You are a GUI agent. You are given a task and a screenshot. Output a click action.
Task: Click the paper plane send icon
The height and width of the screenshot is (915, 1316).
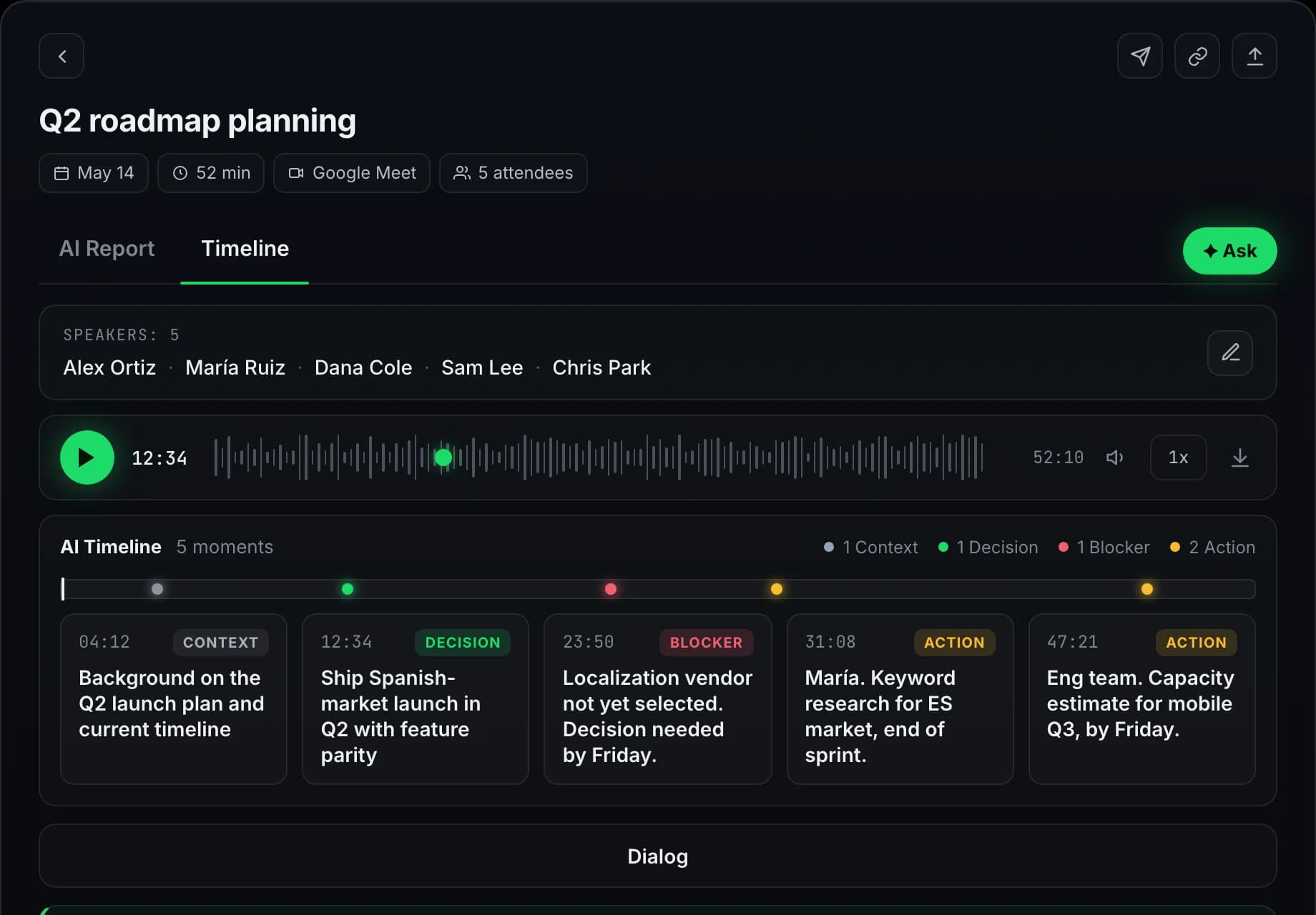tap(1140, 56)
